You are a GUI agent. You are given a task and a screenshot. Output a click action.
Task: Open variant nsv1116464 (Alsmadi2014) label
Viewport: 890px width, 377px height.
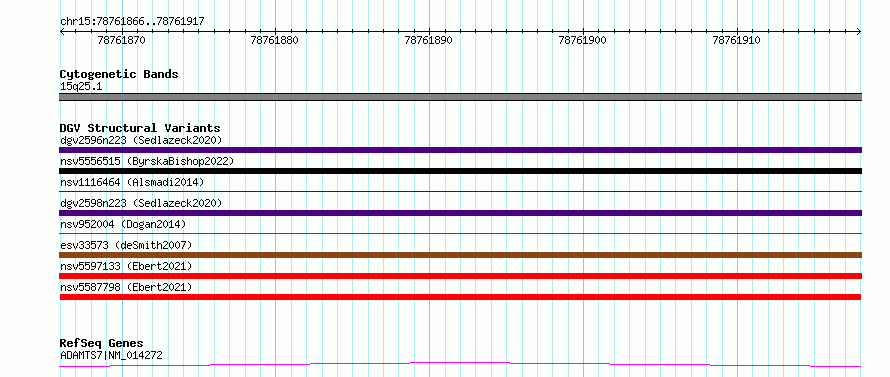click(x=132, y=182)
